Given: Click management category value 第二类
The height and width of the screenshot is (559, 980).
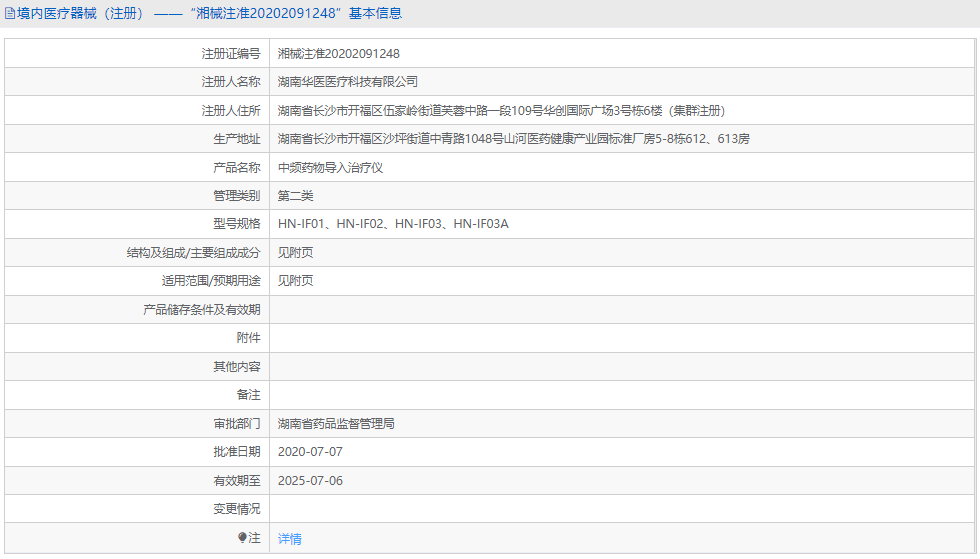Looking at the screenshot, I should (x=296, y=196).
